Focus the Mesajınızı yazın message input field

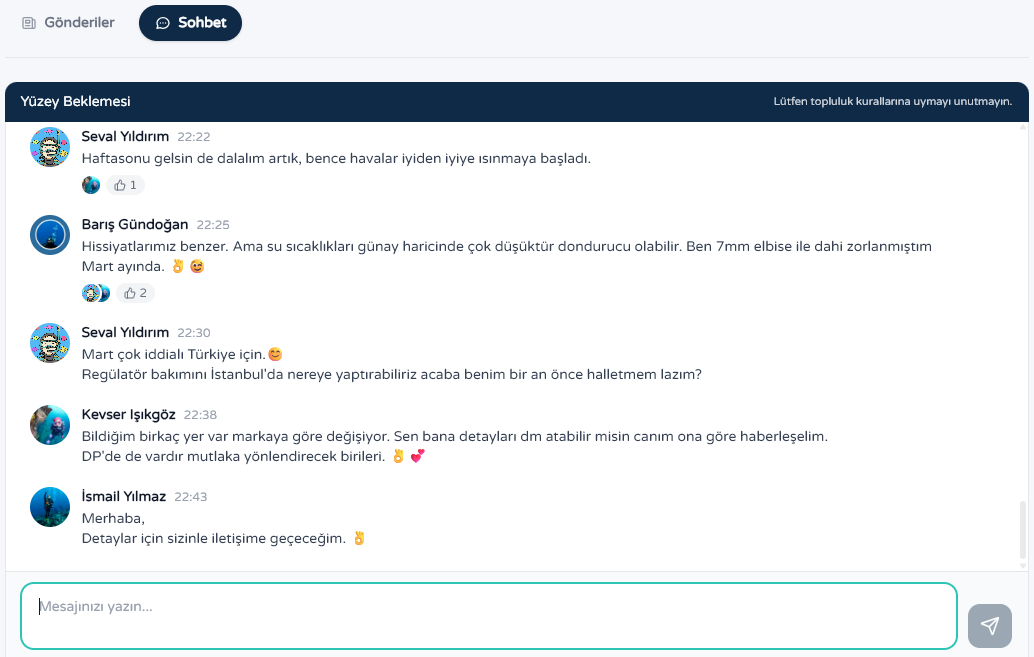(x=489, y=616)
